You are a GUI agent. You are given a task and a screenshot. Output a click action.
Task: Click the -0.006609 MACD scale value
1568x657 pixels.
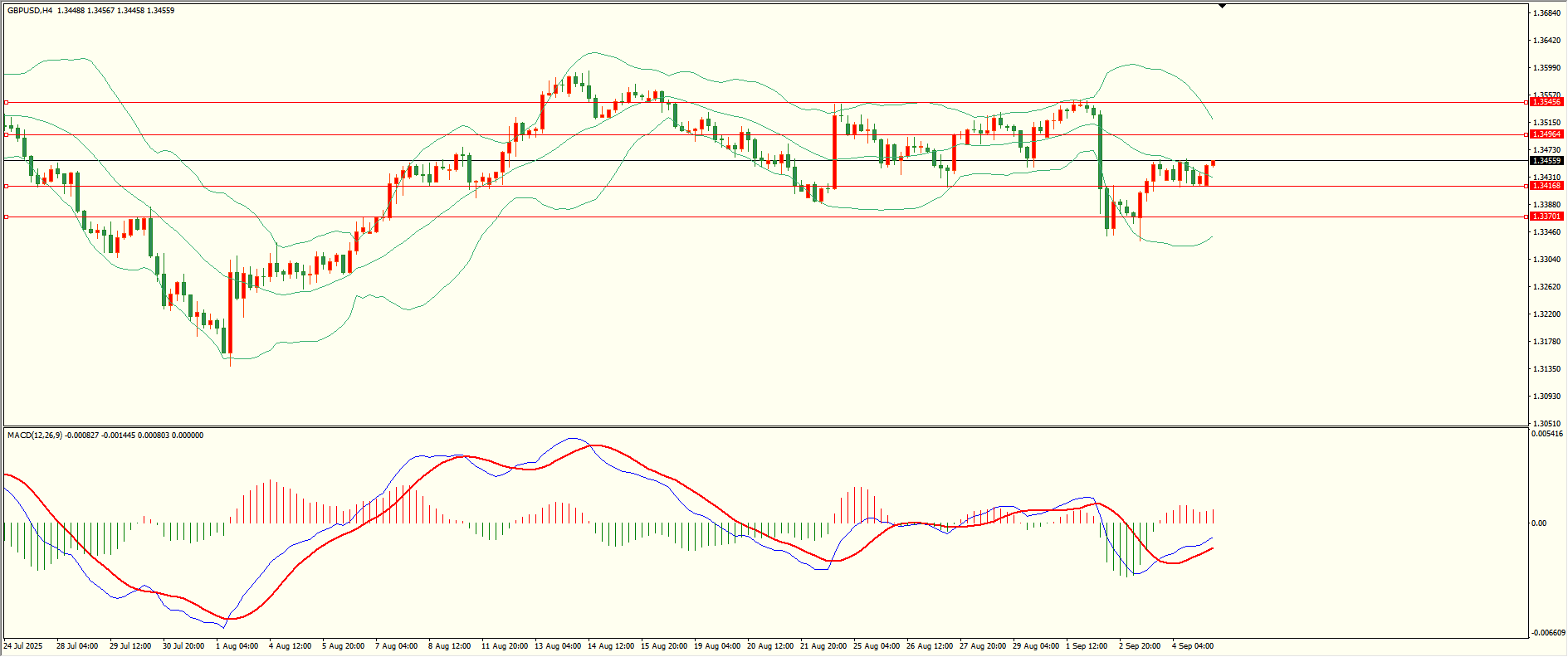pos(1548,633)
